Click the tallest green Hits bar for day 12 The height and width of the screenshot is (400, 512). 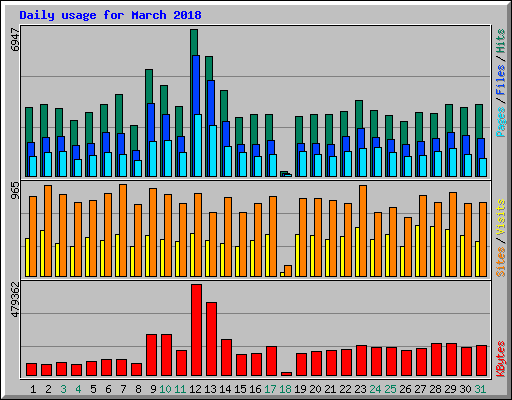(x=194, y=42)
